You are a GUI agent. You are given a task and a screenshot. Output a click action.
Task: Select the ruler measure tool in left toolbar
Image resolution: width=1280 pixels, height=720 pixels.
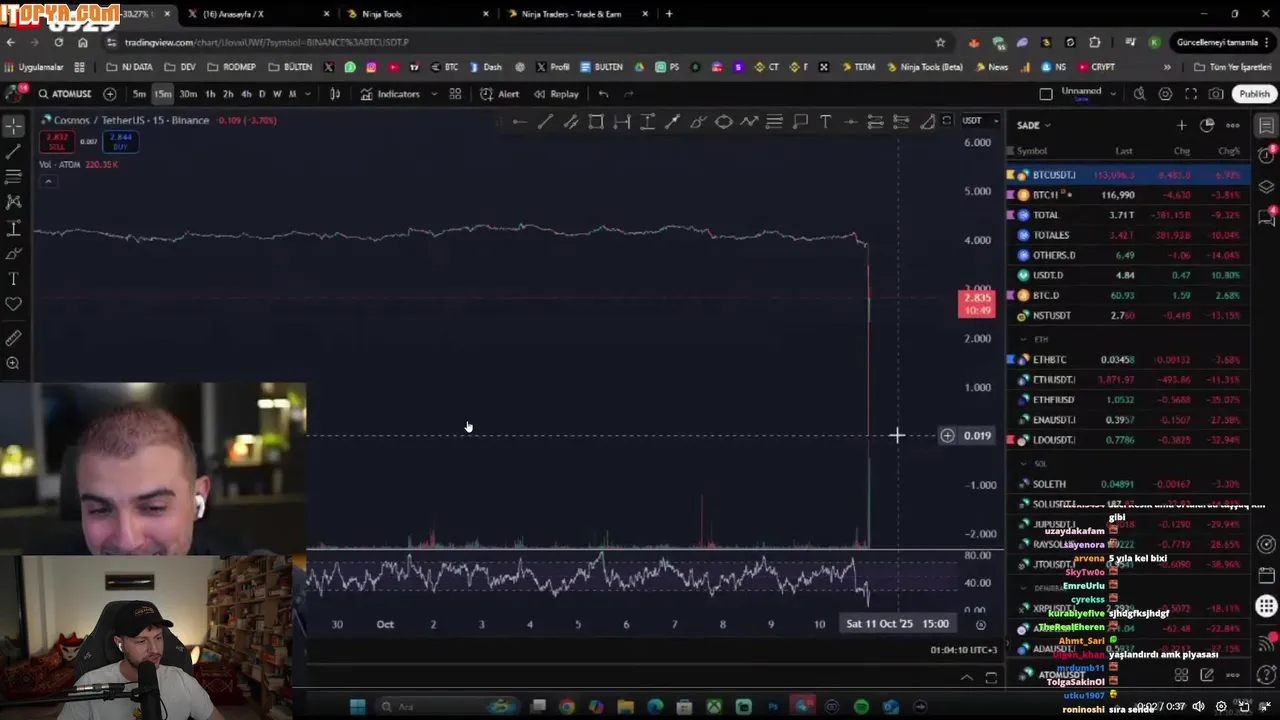point(13,339)
